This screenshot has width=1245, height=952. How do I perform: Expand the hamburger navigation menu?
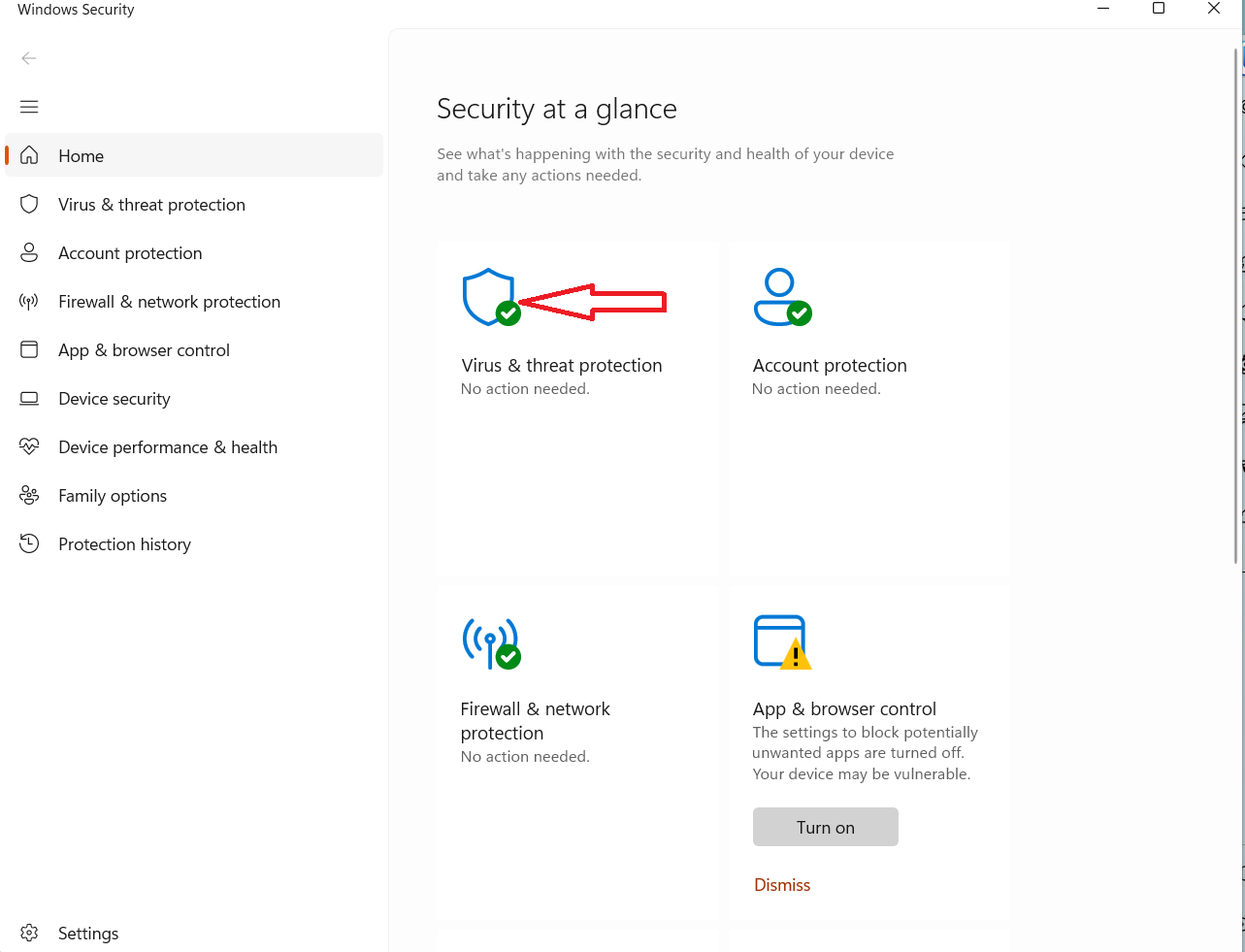(x=29, y=107)
